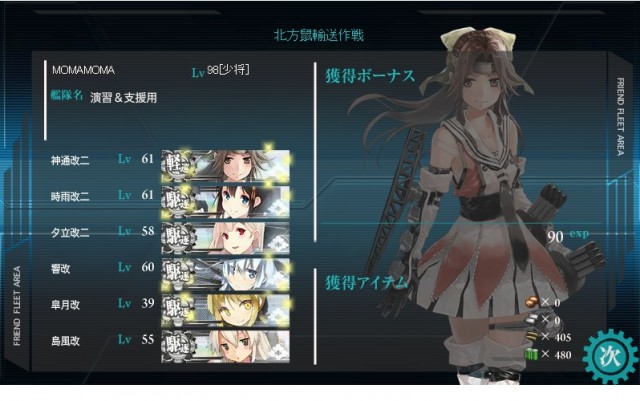Select 島風改 ship banner thumbnail
640x401 pixels.
click(x=226, y=346)
